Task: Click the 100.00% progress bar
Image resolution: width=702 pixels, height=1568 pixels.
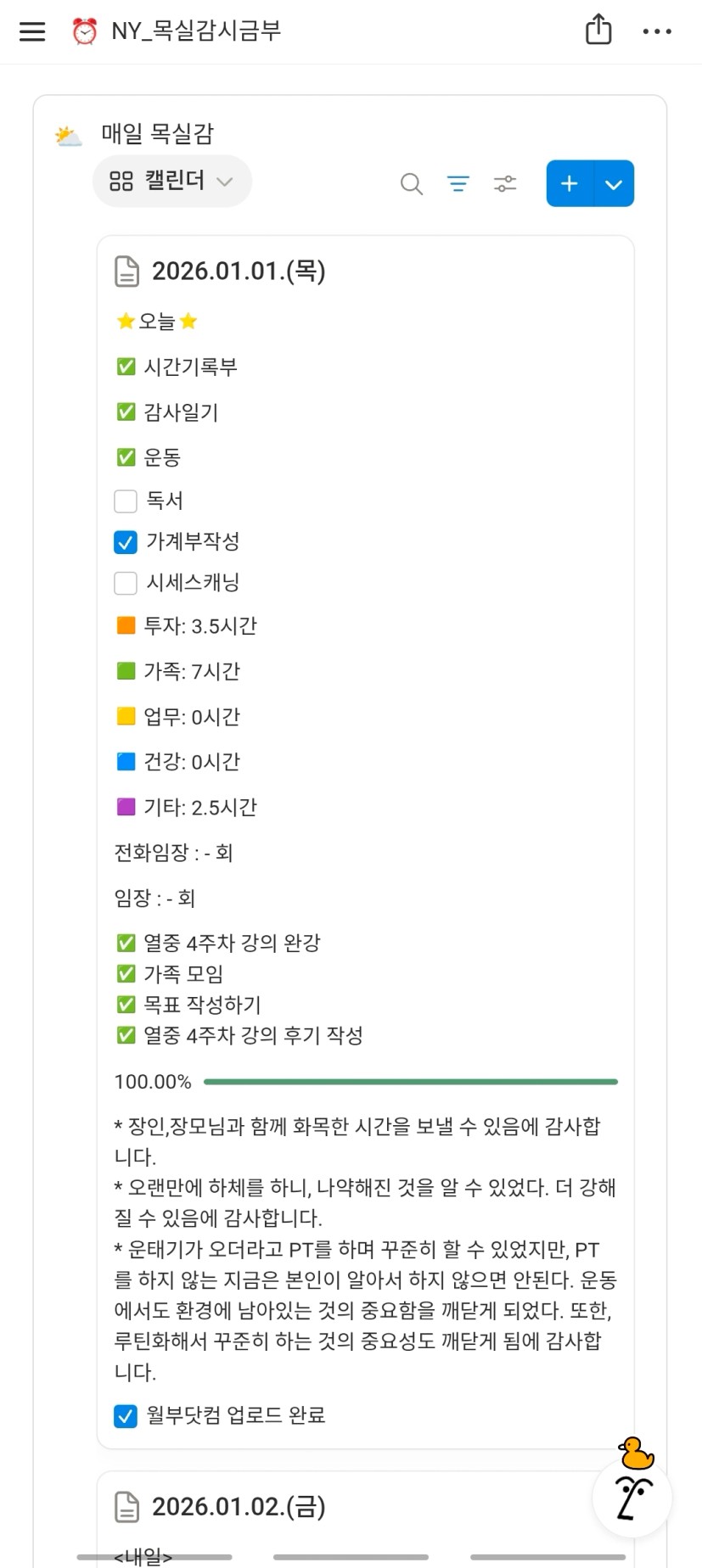Action: [411, 1082]
